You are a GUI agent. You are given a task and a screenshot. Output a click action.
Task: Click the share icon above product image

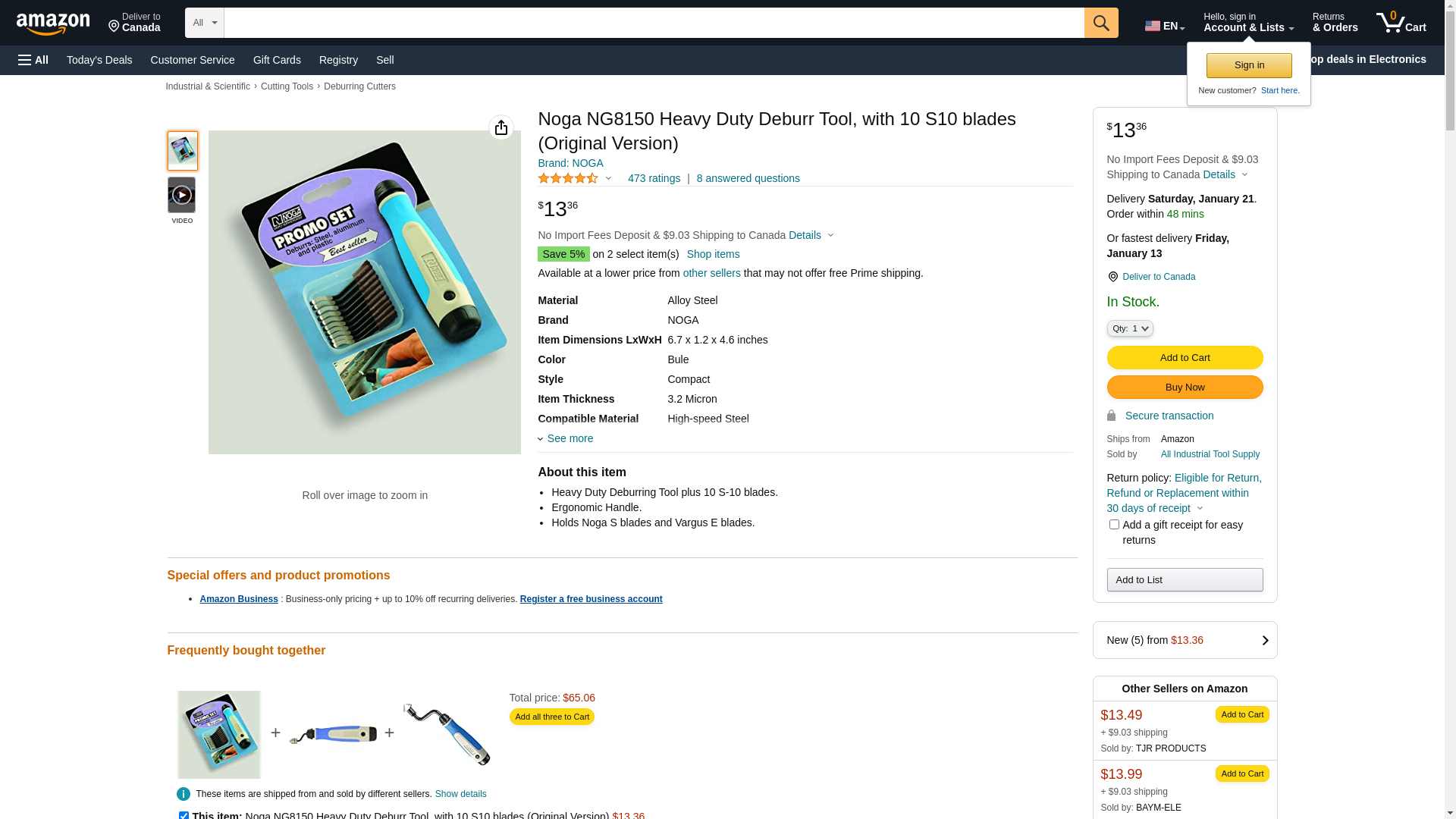coord(500,127)
